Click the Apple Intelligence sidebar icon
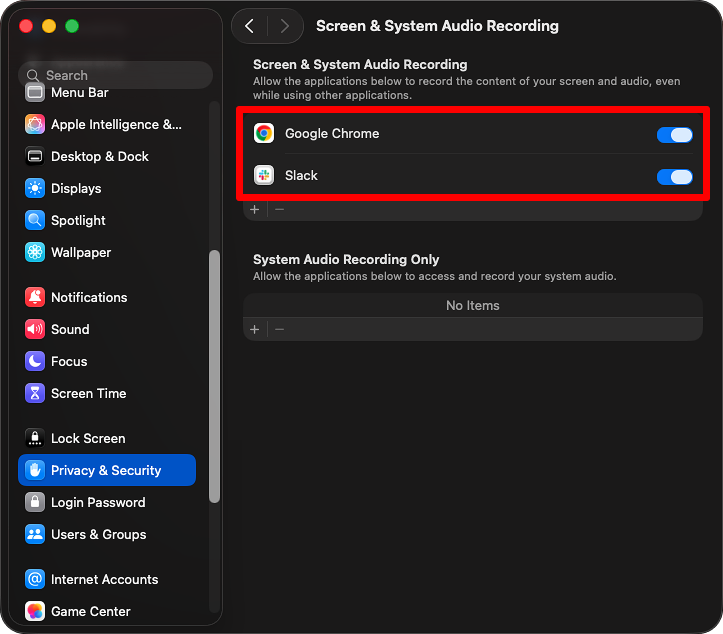The height and width of the screenshot is (634, 723). point(35,124)
